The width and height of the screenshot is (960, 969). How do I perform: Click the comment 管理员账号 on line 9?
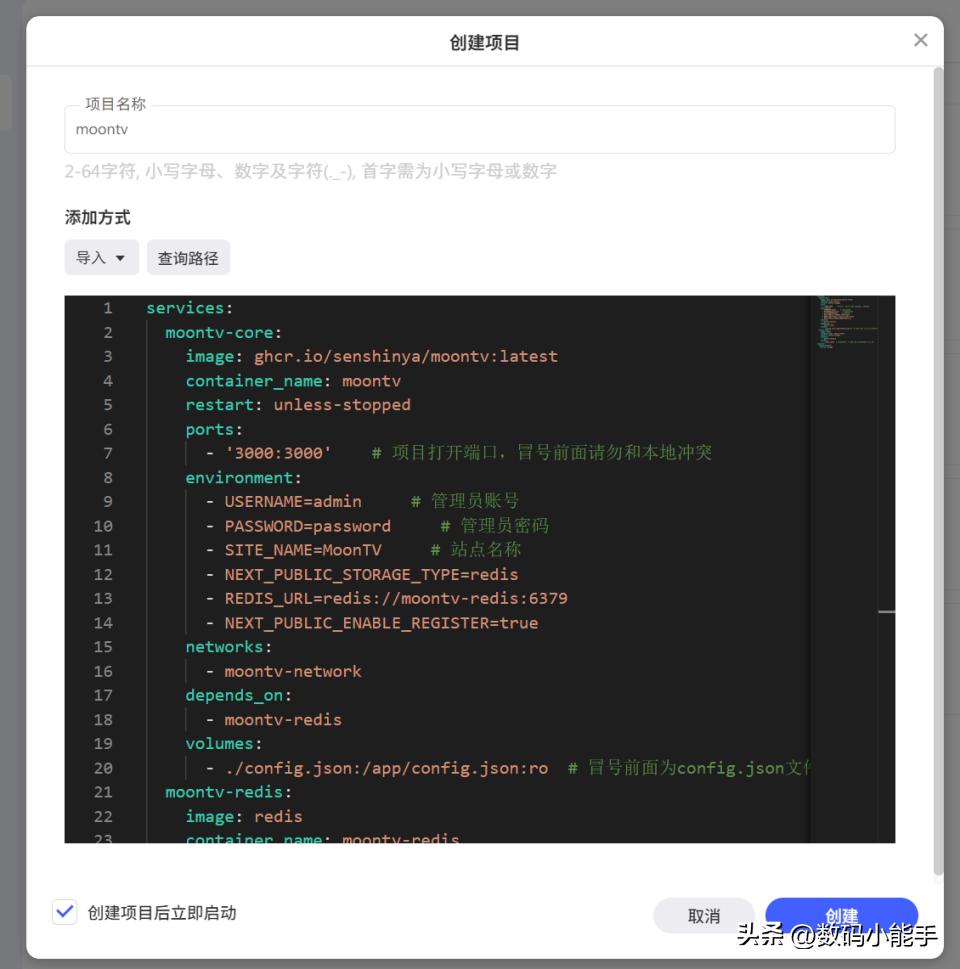pyautogui.click(x=475, y=501)
